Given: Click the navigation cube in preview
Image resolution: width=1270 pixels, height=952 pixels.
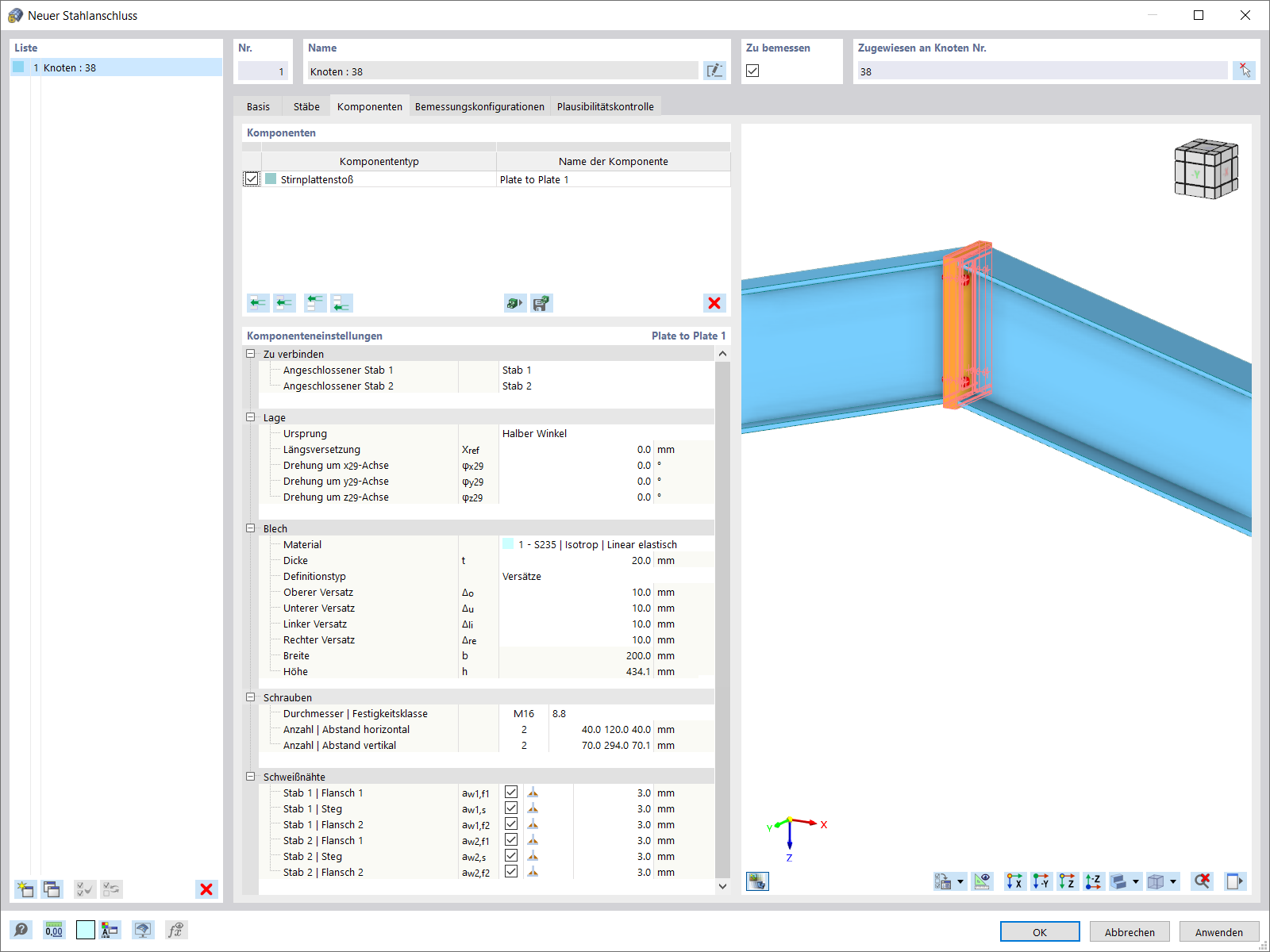Looking at the screenshot, I should click(1206, 168).
